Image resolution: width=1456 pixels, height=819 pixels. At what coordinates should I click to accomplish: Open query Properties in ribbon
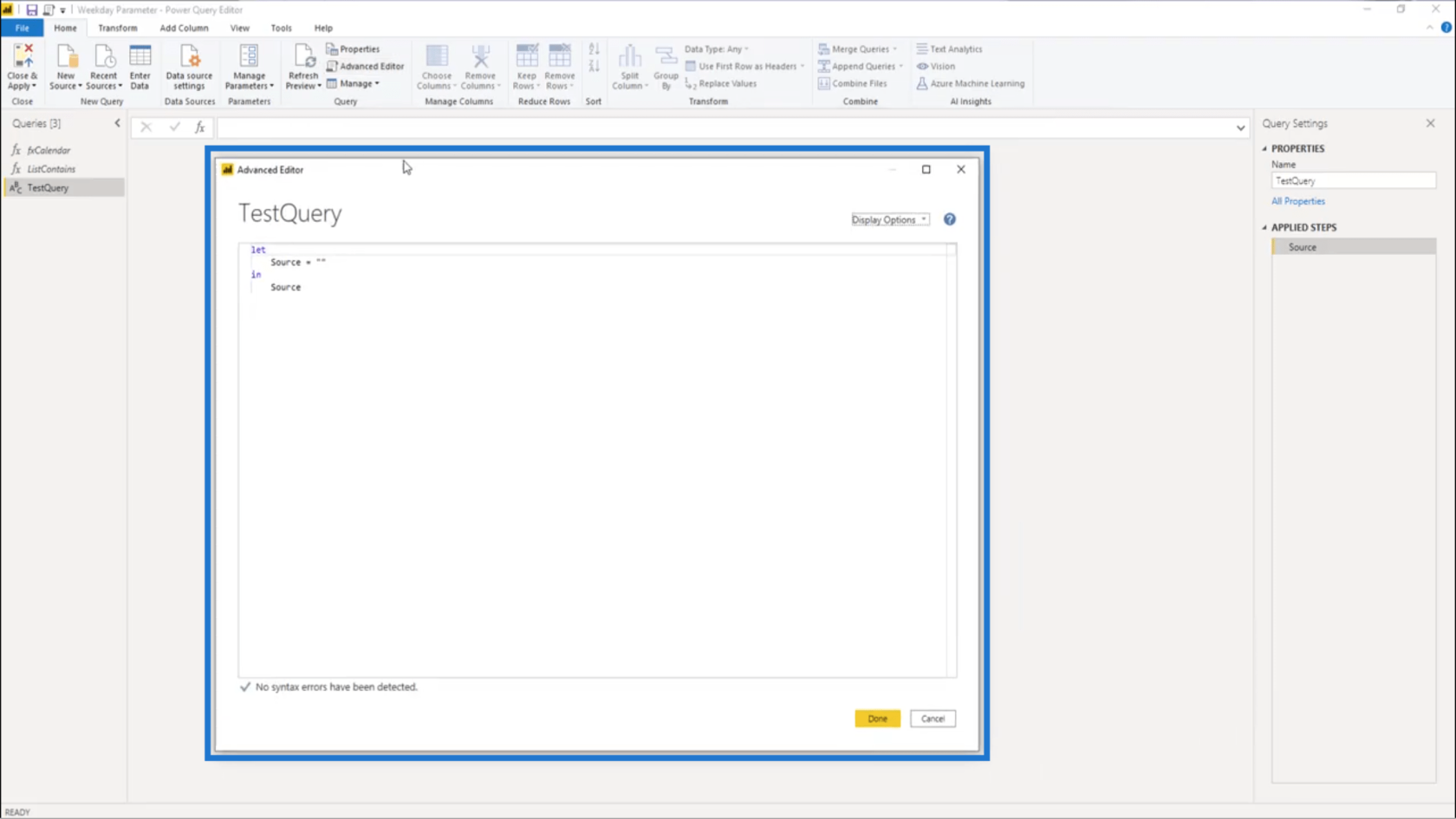coord(353,49)
